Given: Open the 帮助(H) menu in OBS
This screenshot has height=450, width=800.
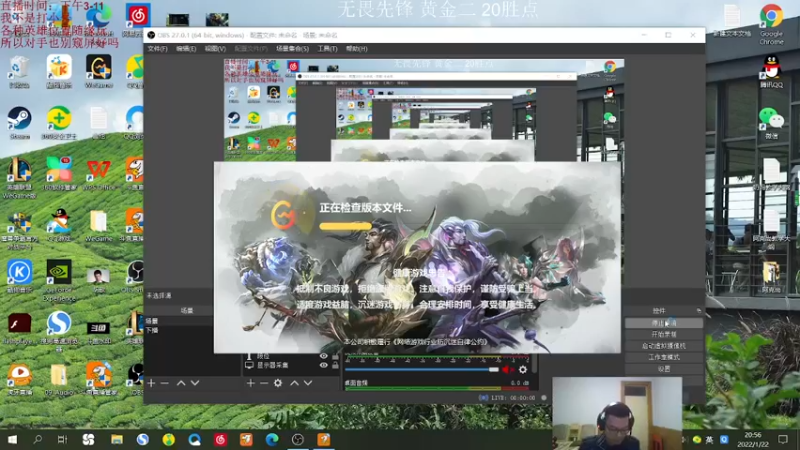Looking at the screenshot, I should pos(356,48).
